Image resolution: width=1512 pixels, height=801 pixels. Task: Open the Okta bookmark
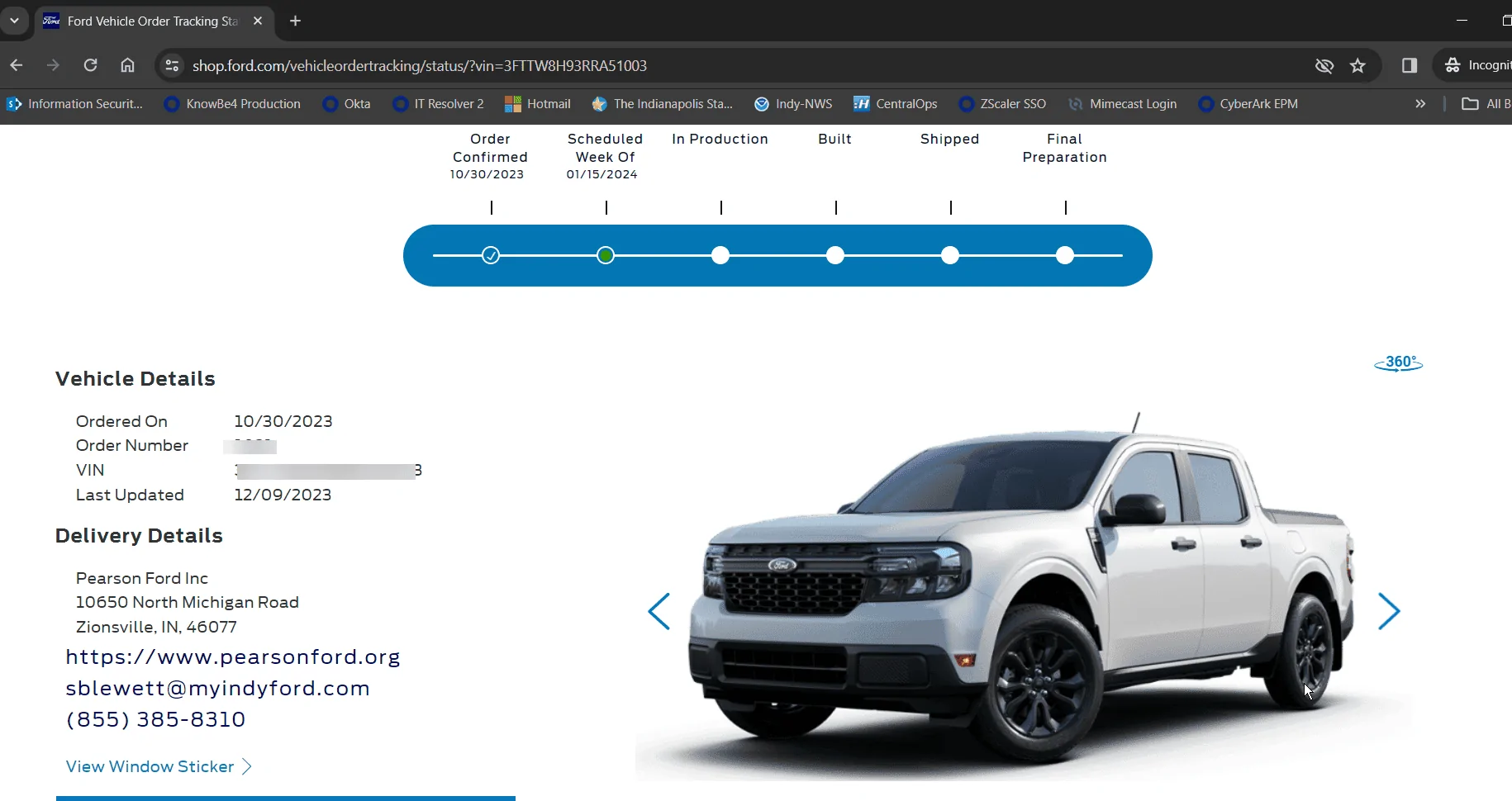point(347,104)
